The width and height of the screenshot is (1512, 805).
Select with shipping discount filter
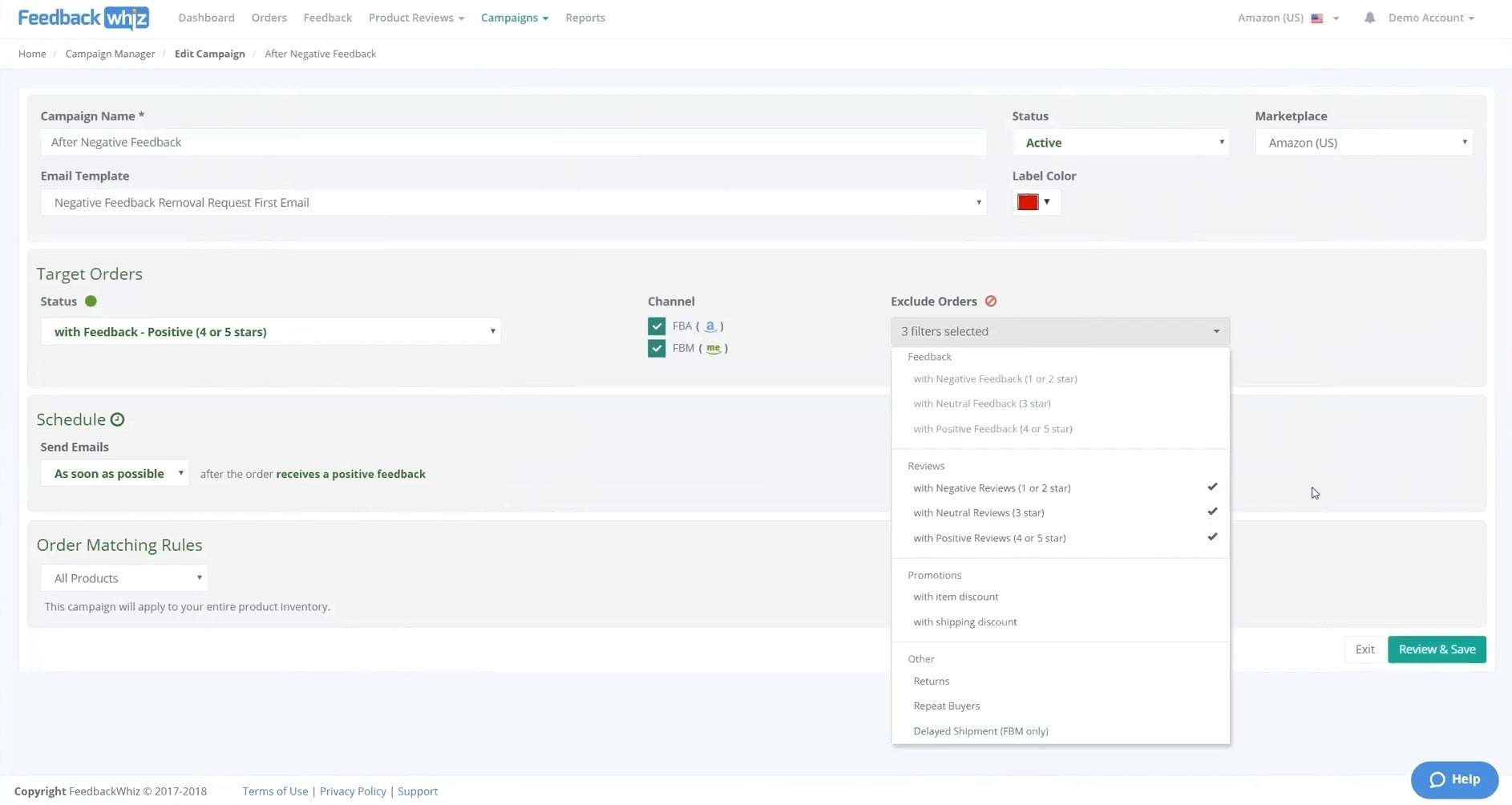pyautogui.click(x=1060, y=622)
